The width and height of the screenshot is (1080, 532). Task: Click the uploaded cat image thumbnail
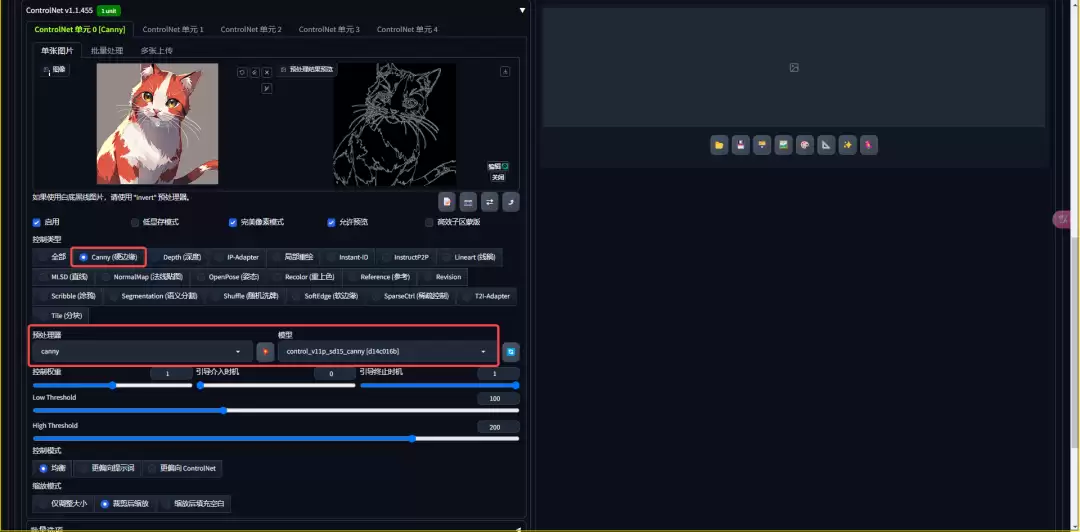(x=158, y=124)
